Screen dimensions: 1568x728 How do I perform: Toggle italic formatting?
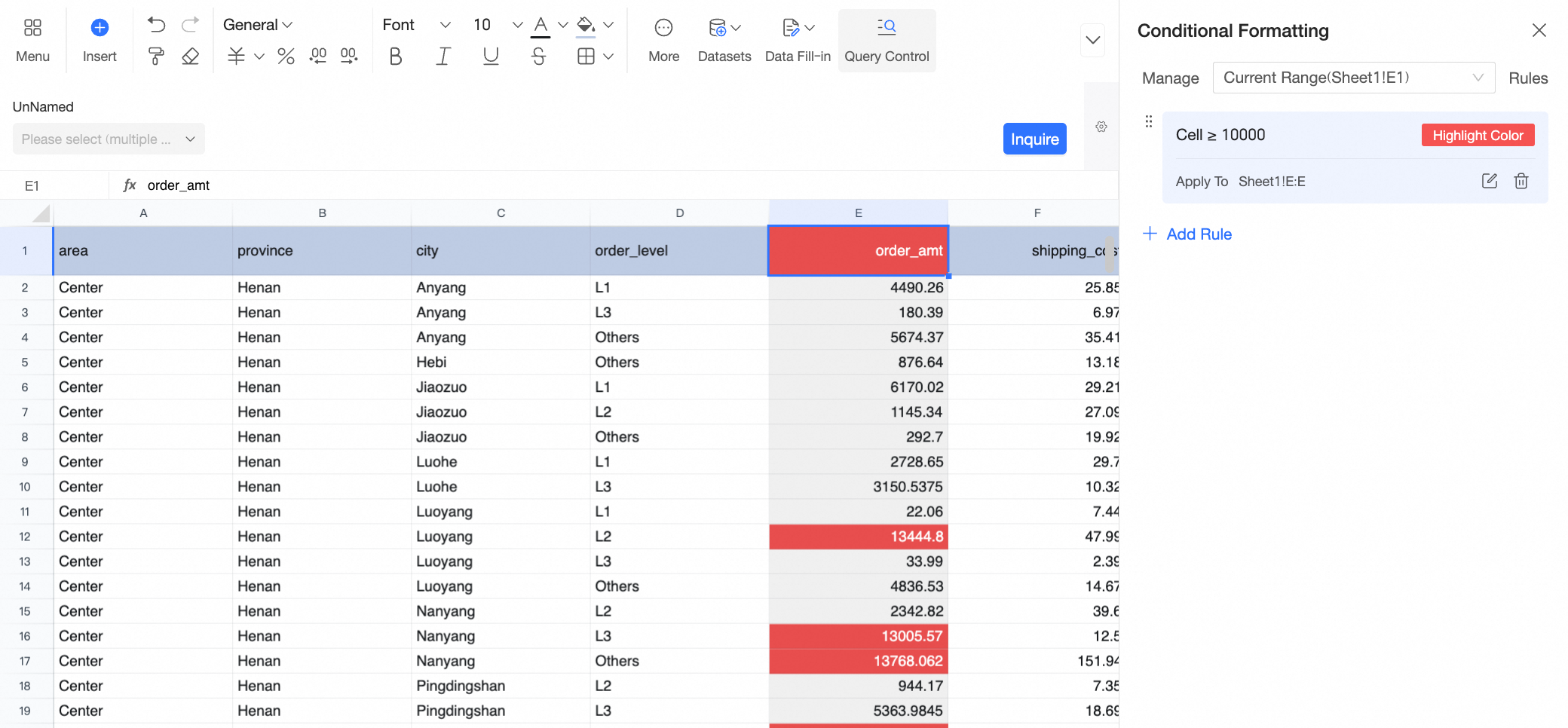coord(443,57)
